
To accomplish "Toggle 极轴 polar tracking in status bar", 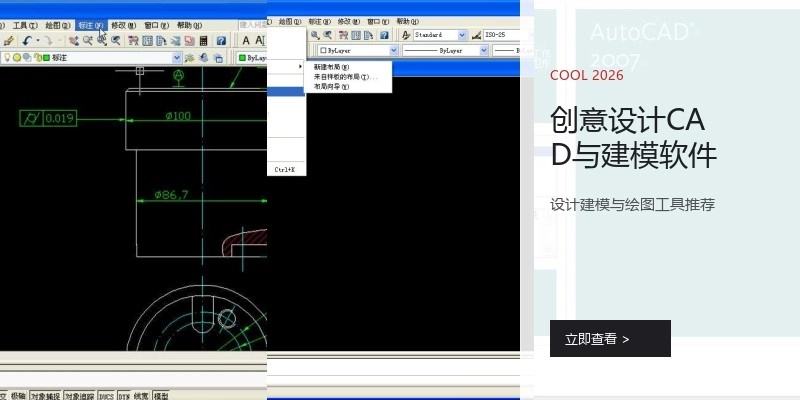I will point(18,396).
